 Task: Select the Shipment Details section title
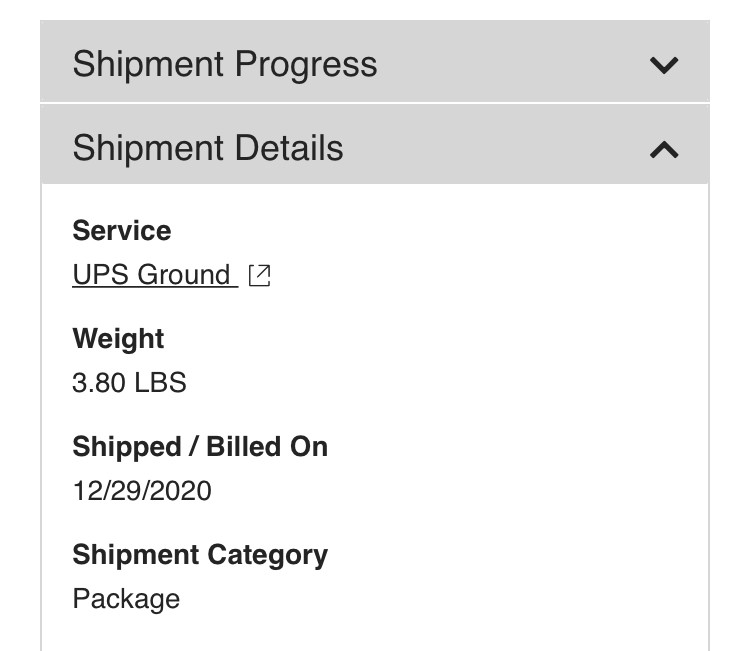point(208,148)
